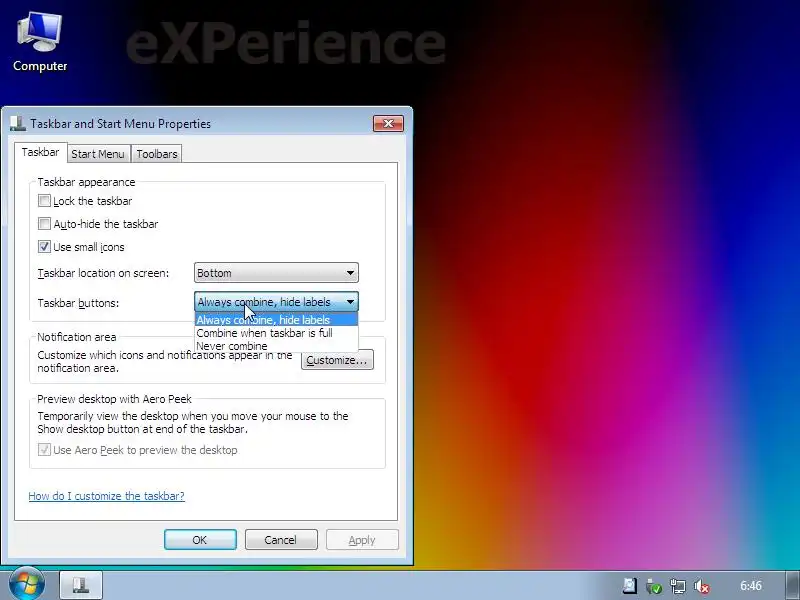Close the Taskbar Properties dialog
The width and height of the screenshot is (800, 600).
tap(388, 123)
